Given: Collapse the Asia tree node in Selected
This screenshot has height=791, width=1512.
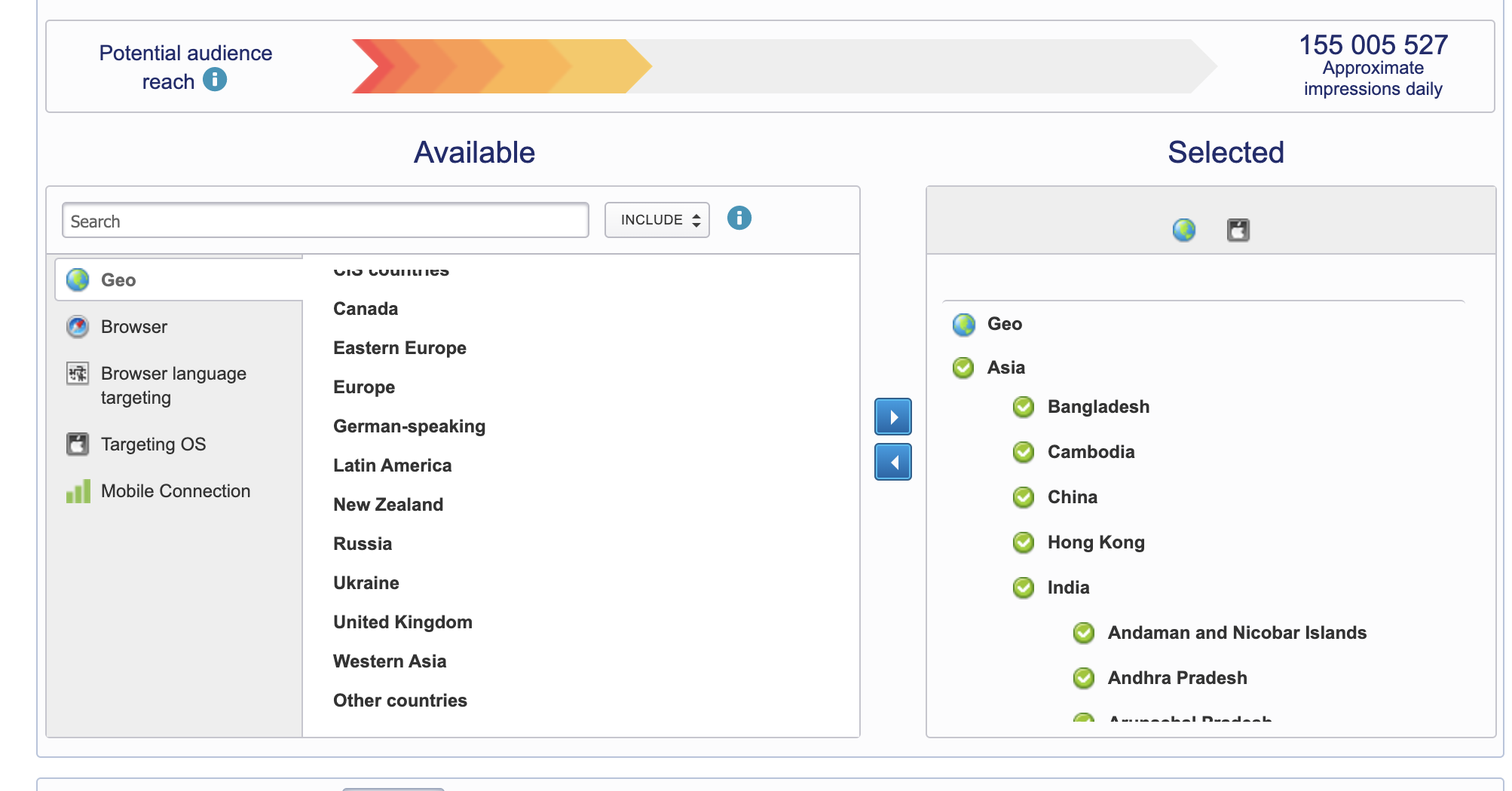Looking at the screenshot, I should tap(1005, 368).
